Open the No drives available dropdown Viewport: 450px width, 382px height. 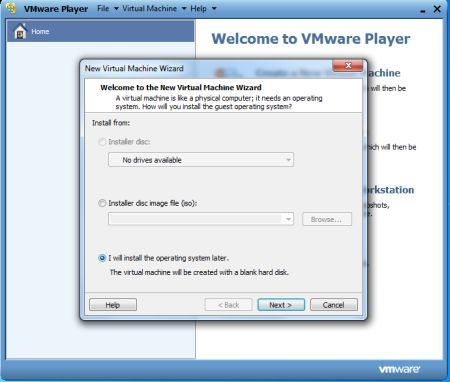click(201, 160)
